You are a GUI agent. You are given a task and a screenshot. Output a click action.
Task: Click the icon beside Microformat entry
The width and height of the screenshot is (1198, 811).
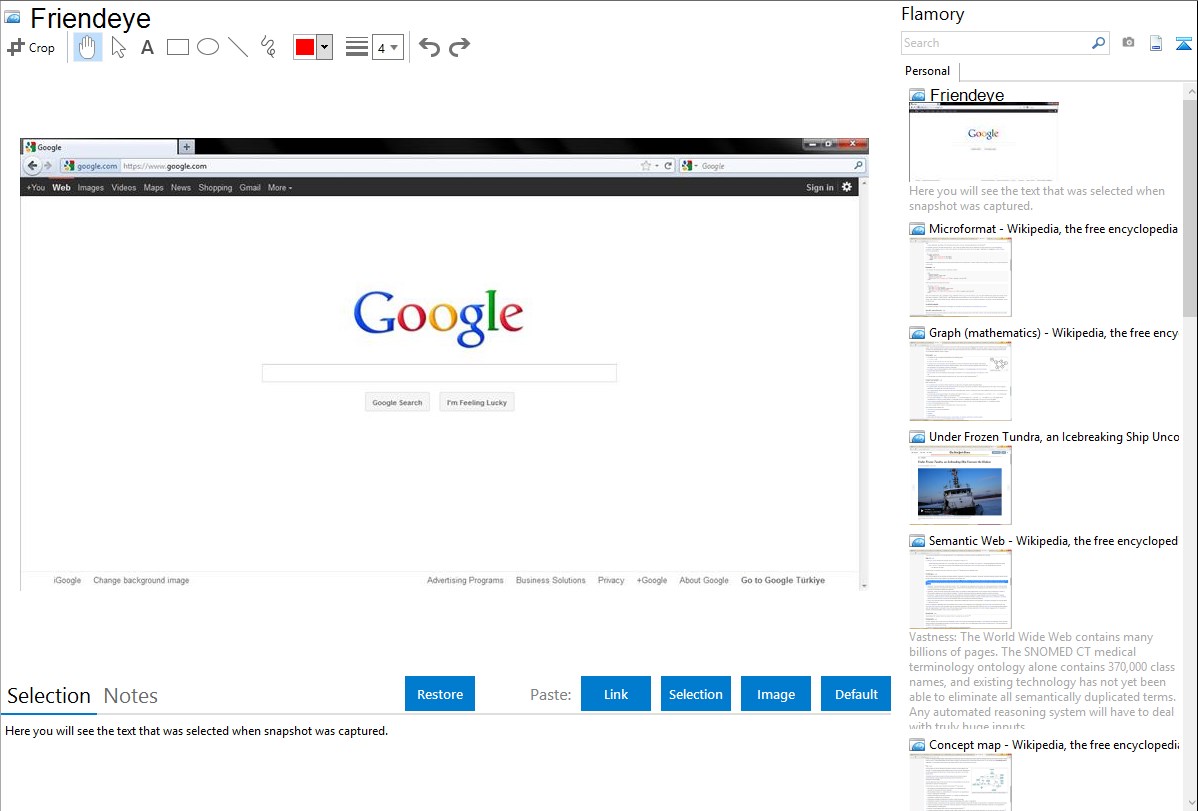918,229
